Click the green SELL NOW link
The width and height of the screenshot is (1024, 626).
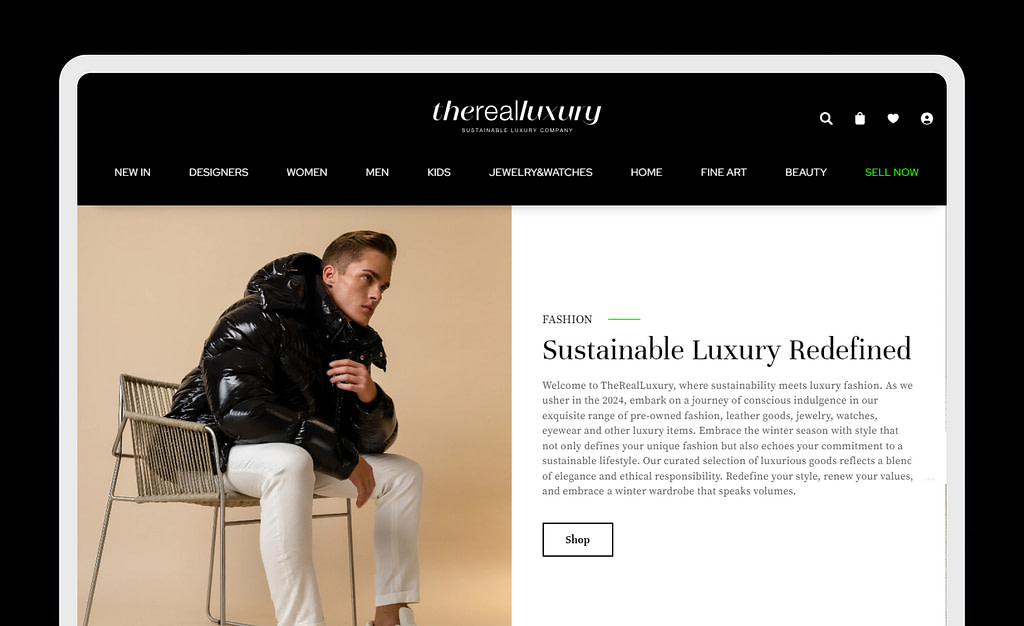[x=891, y=172]
